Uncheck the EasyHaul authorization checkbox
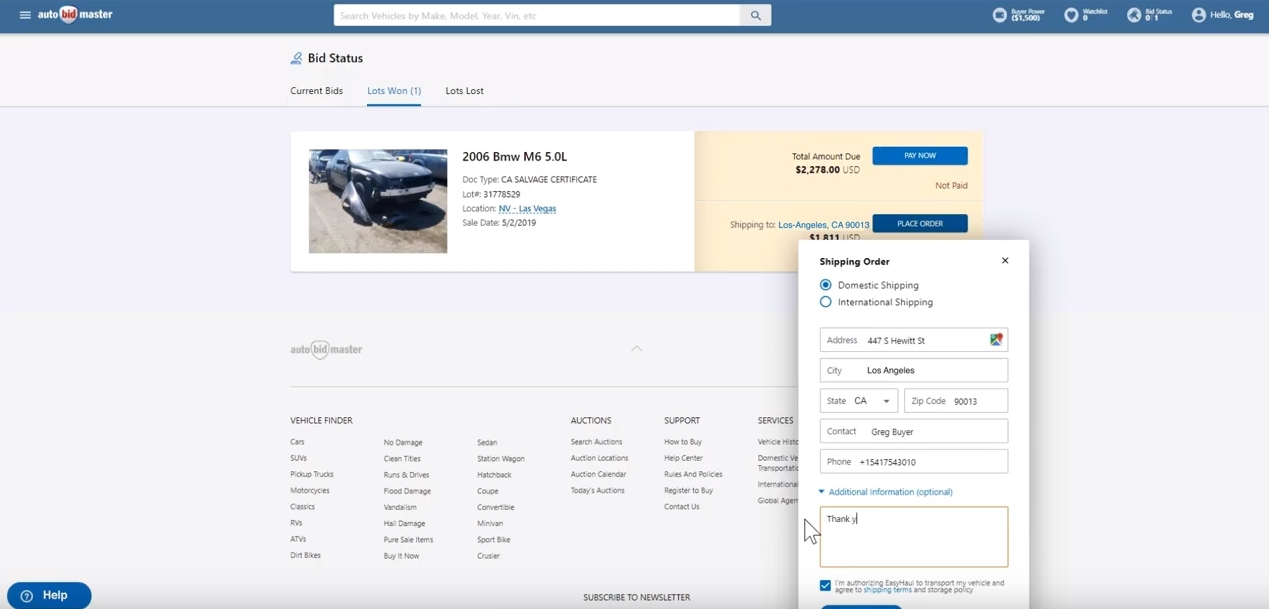The height and width of the screenshot is (609, 1269). (x=825, y=585)
